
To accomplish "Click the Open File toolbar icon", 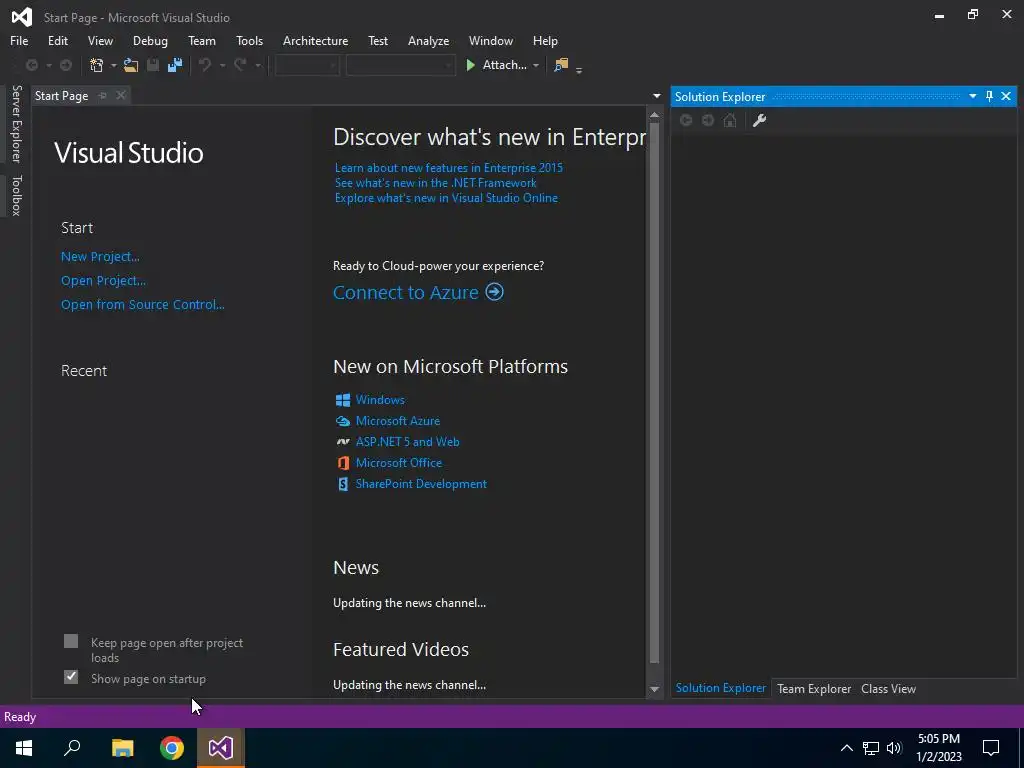I will click(131, 65).
